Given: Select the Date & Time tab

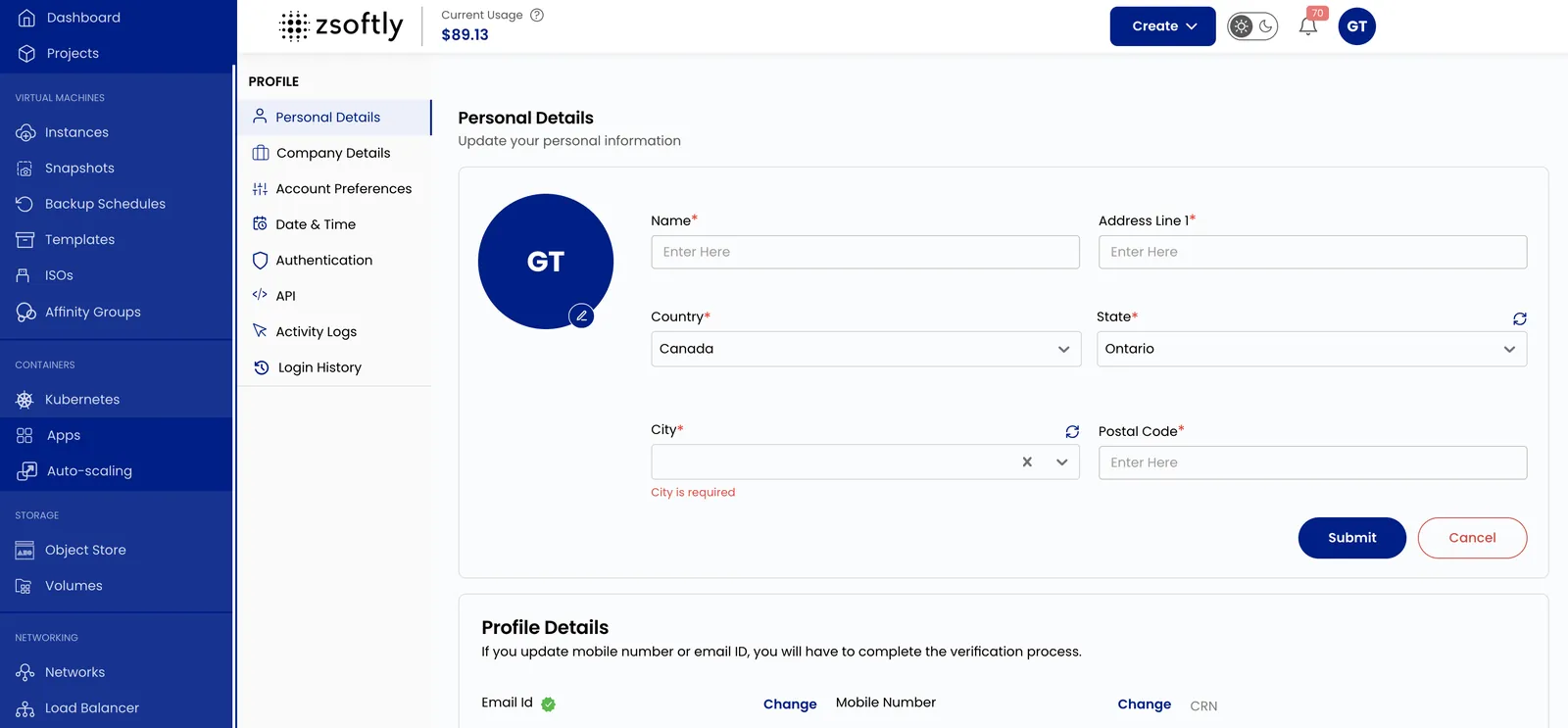Looking at the screenshot, I should tap(334, 224).
